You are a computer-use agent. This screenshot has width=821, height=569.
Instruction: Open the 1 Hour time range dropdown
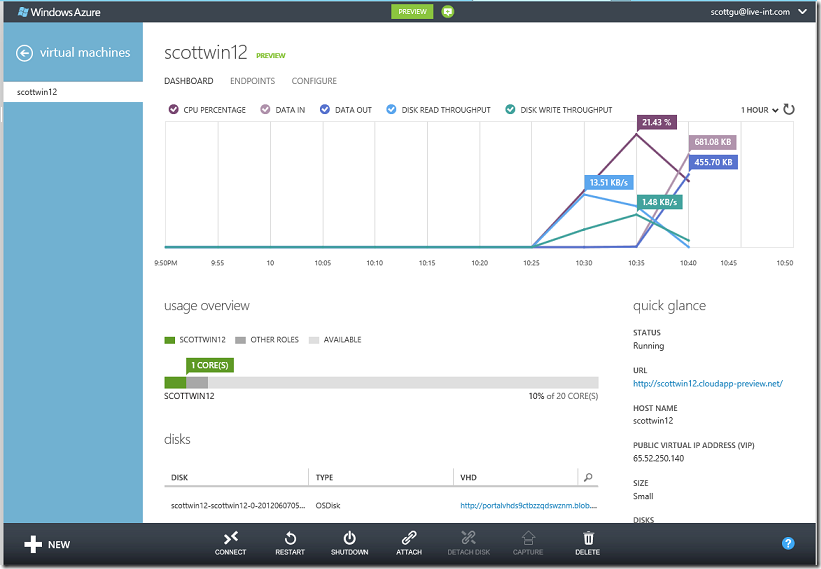759,110
